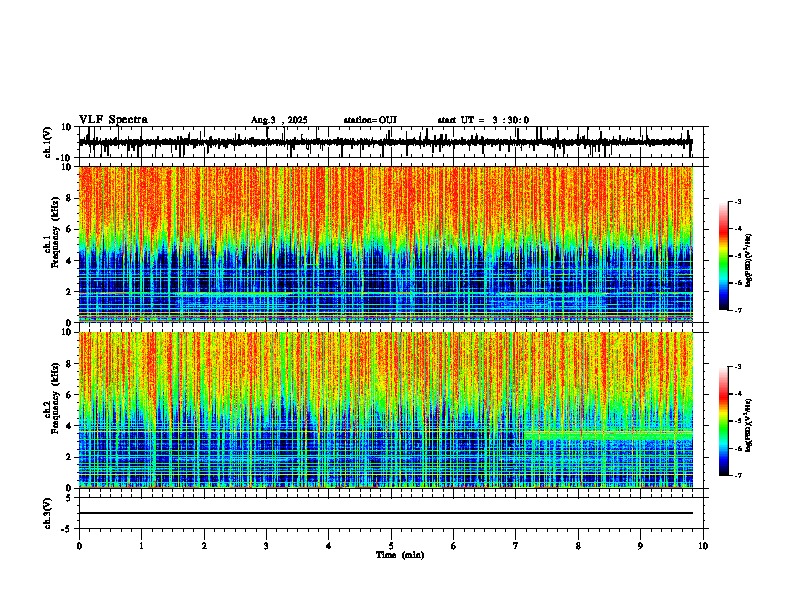Click the "Time (min)" axis label
Viewport: 792px width, 612px height.
[400, 555]
